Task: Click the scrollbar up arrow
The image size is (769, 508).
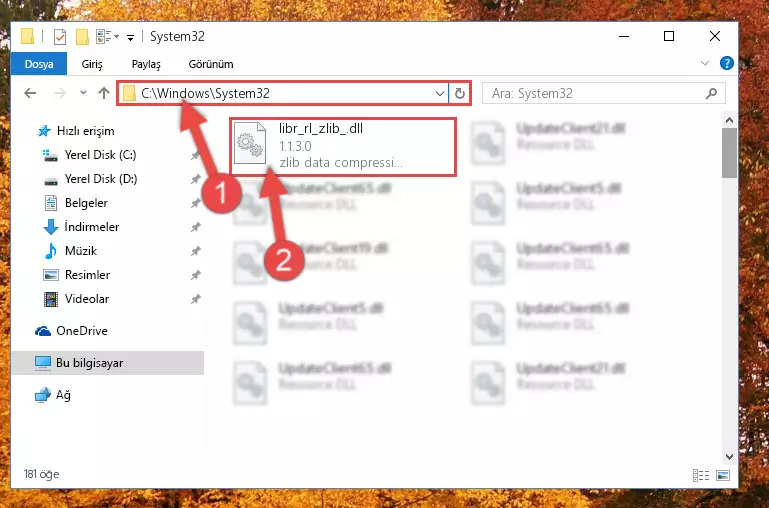Action: 729,120
